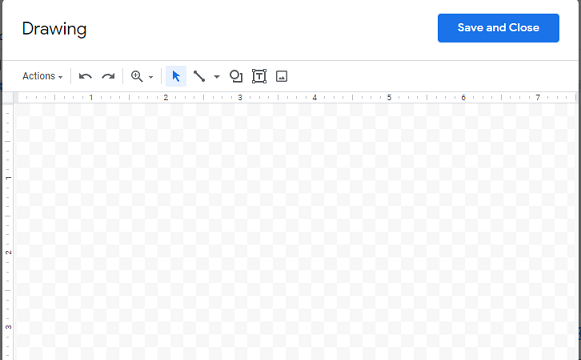Click horizontal ruler at the 1 mark
Screen dimensions: 581x360
pyautogui.click(x=91, y=97)
